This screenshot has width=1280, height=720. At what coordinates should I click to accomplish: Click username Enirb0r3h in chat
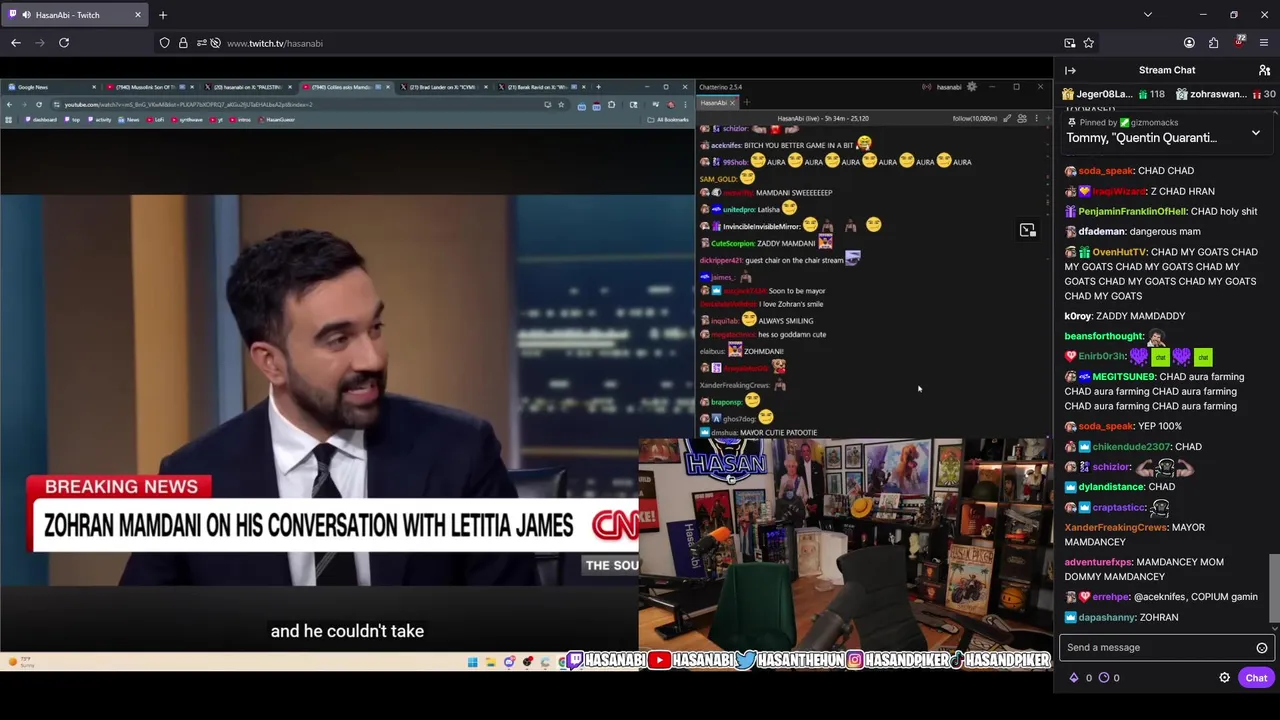coord(1102,356)
